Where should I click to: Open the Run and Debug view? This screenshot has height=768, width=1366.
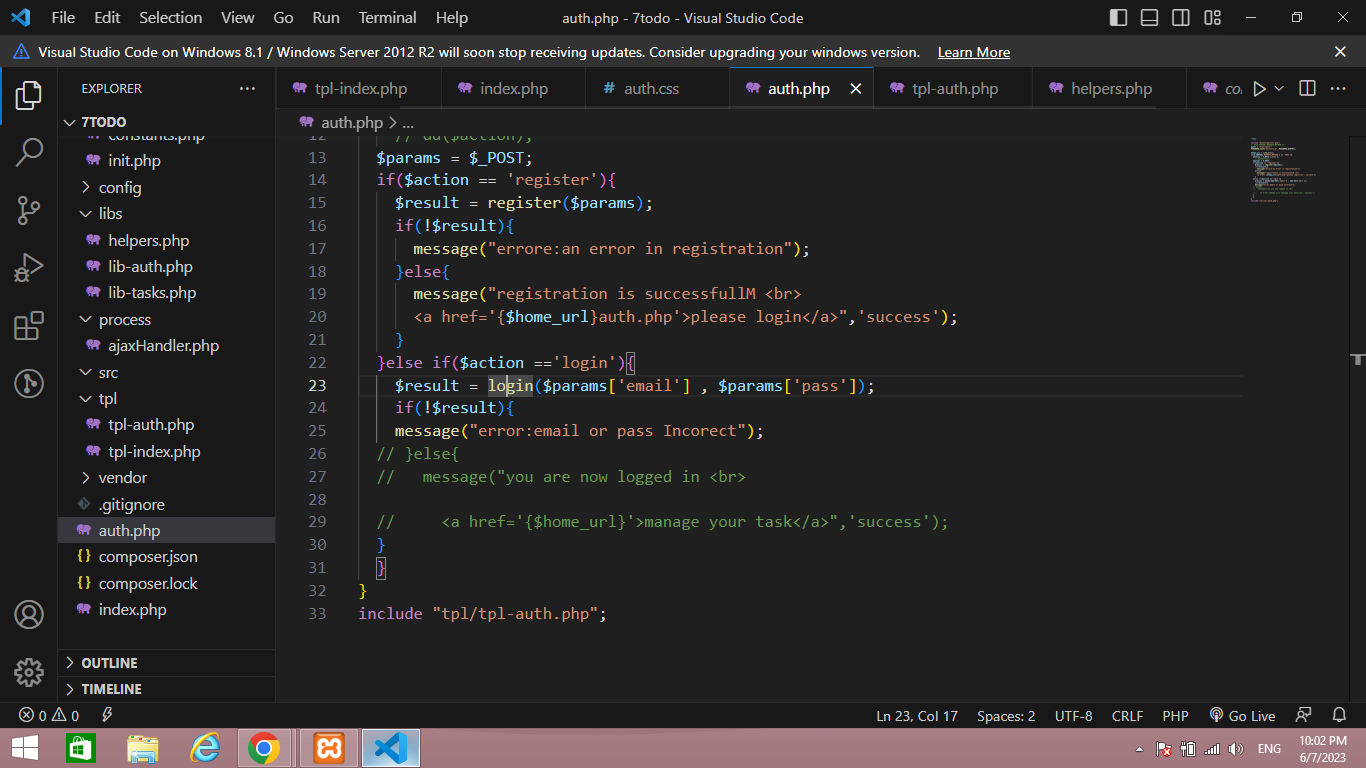click(x=28, y=268)
